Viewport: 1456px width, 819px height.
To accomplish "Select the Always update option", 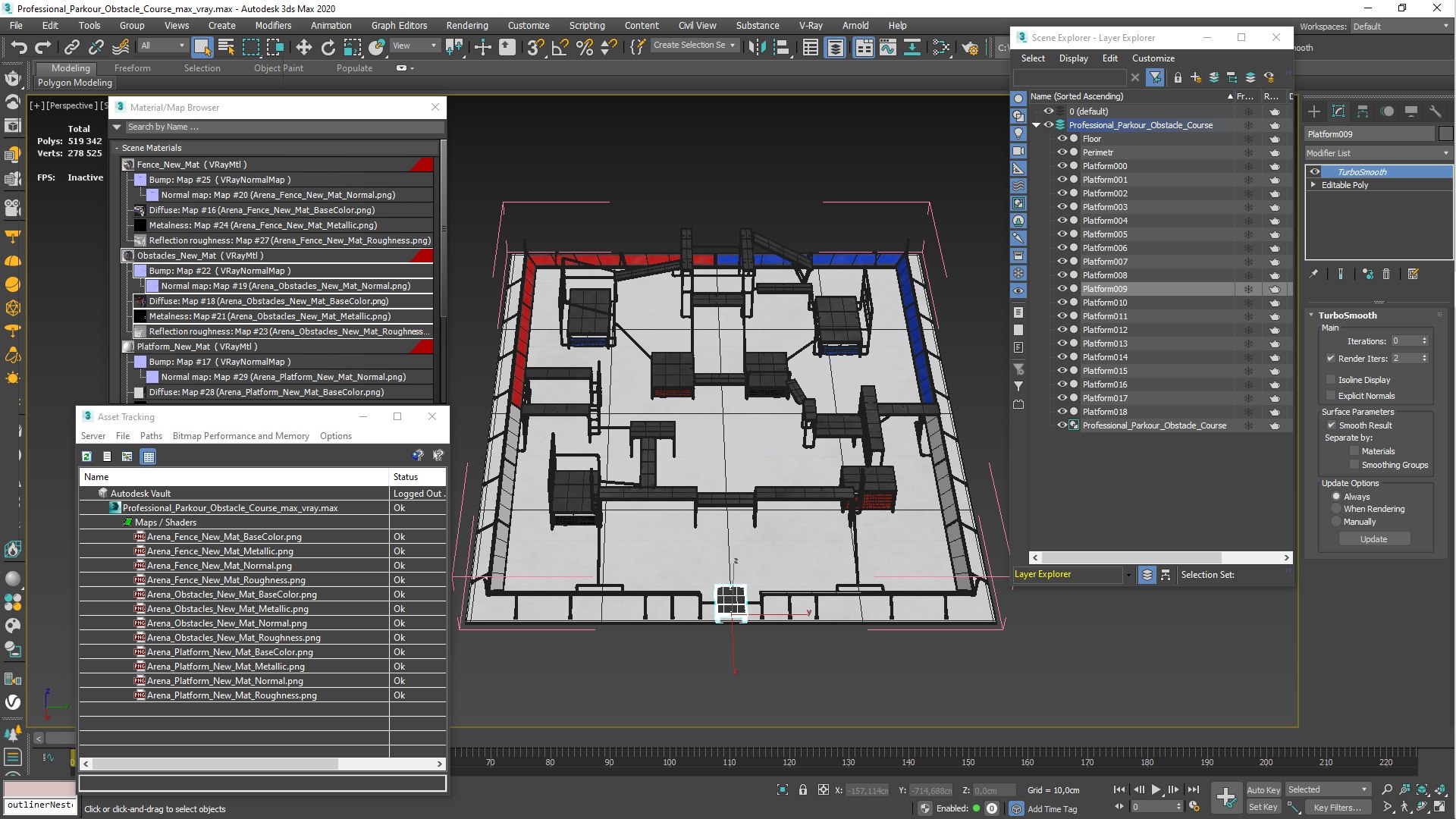I will pyautogui.click(x=1336, y=497).
